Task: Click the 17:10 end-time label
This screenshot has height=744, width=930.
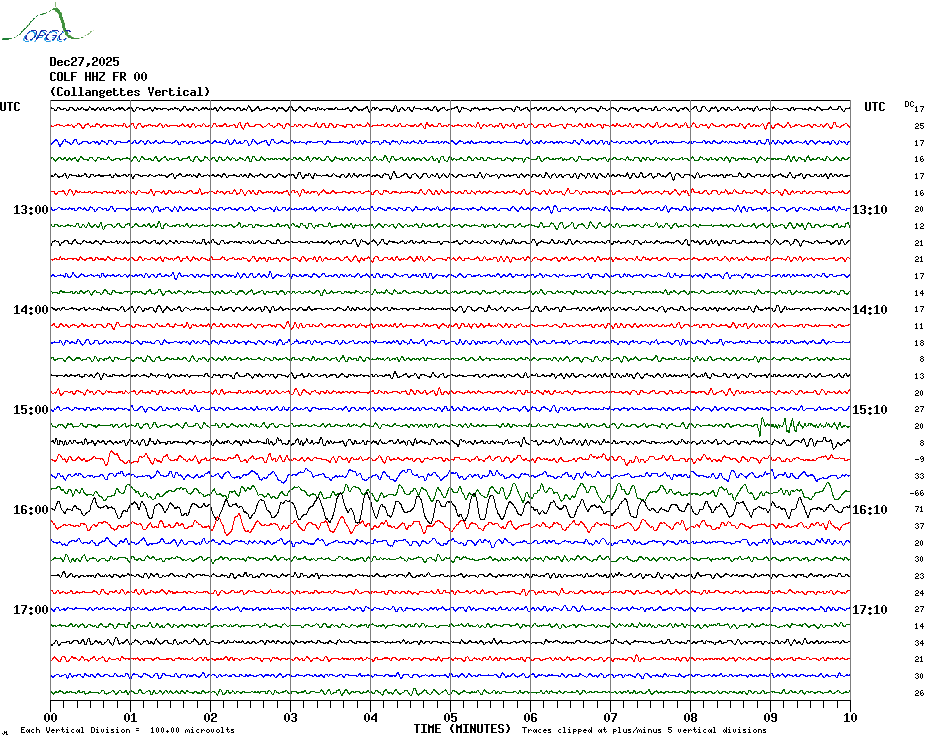Action: pyautogui.click(x=870, y=610)
